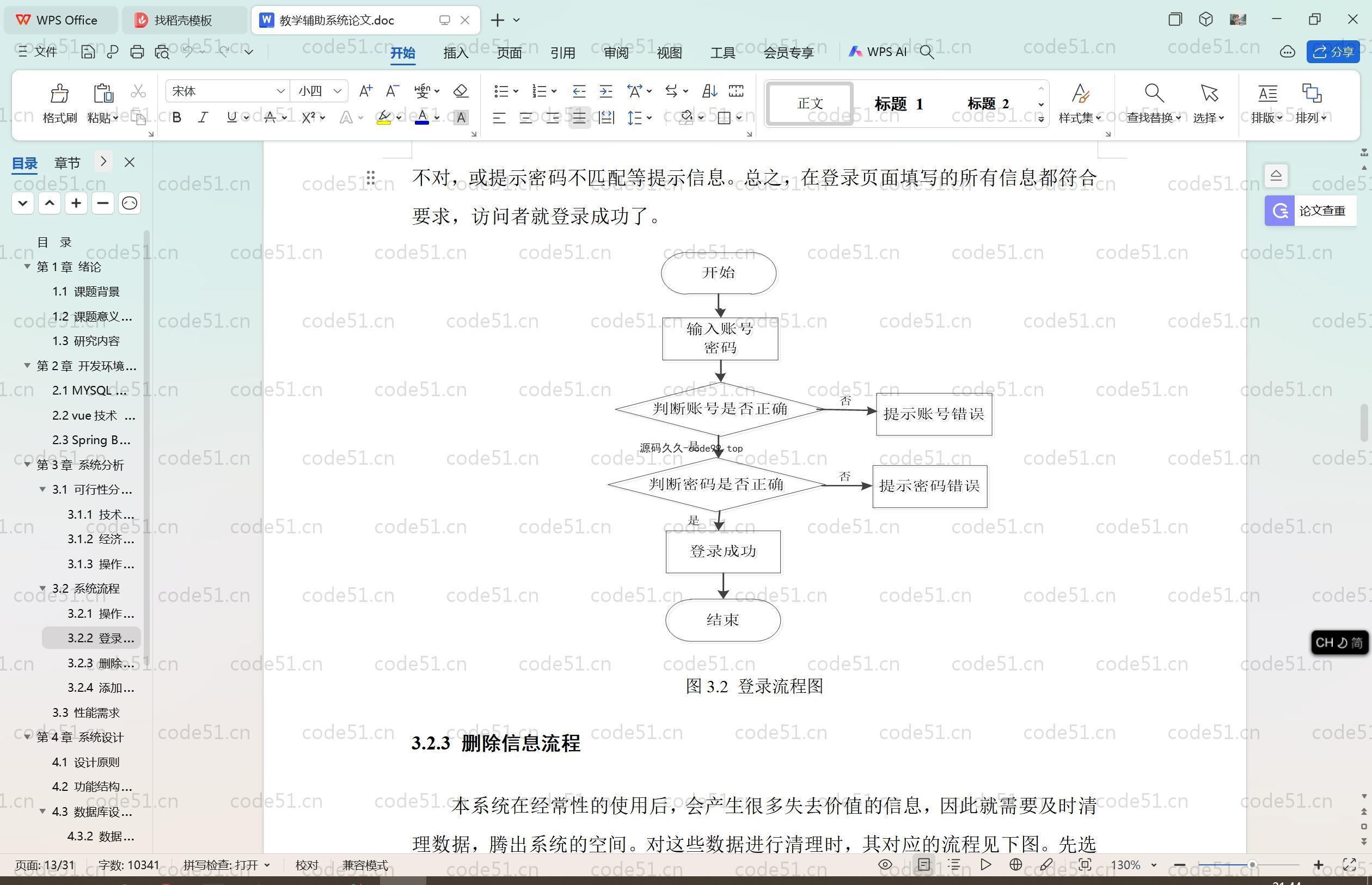Image resolution: width=1372 pixels, height=885 pixels.
Task: Adjust the zoom slider handle
Action: tap(1252, 864)
